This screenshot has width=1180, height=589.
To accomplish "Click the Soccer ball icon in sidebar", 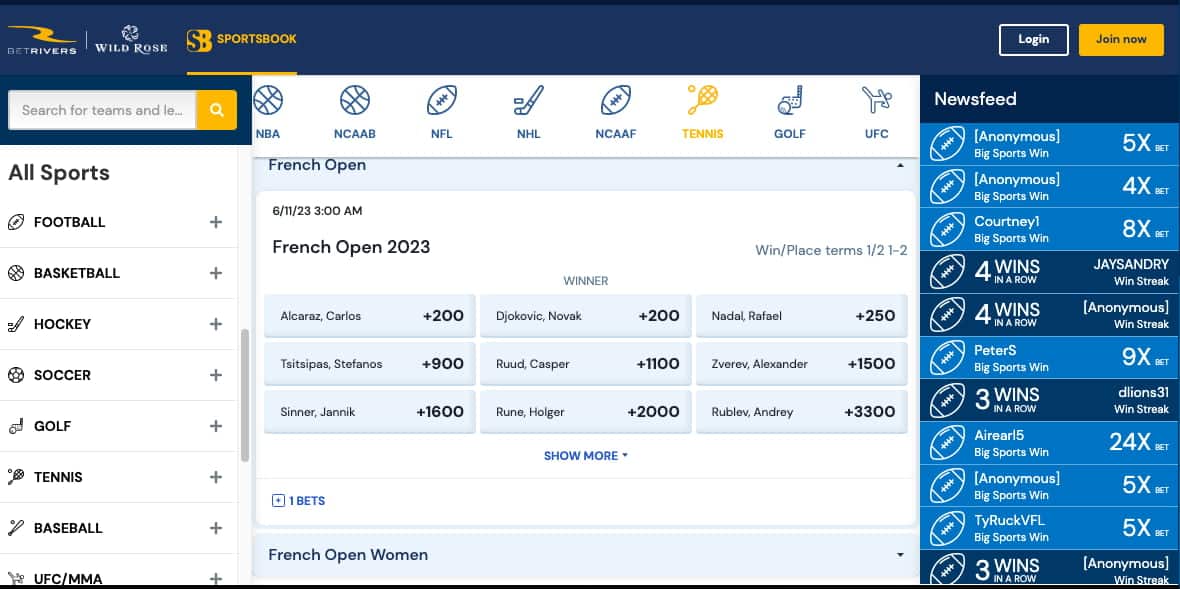I will pos(16,375).
